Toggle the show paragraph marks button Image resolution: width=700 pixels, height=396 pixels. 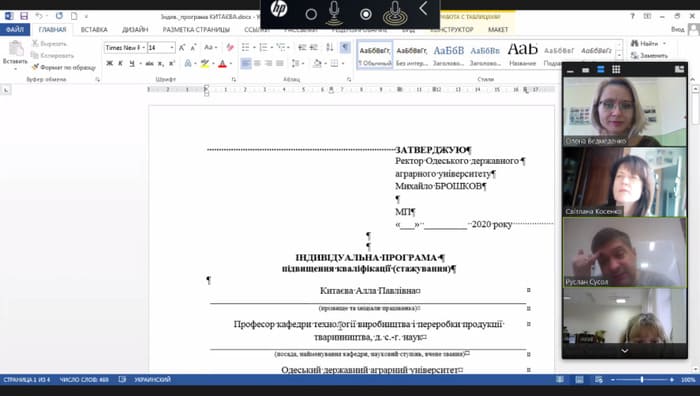click(345, 47)
